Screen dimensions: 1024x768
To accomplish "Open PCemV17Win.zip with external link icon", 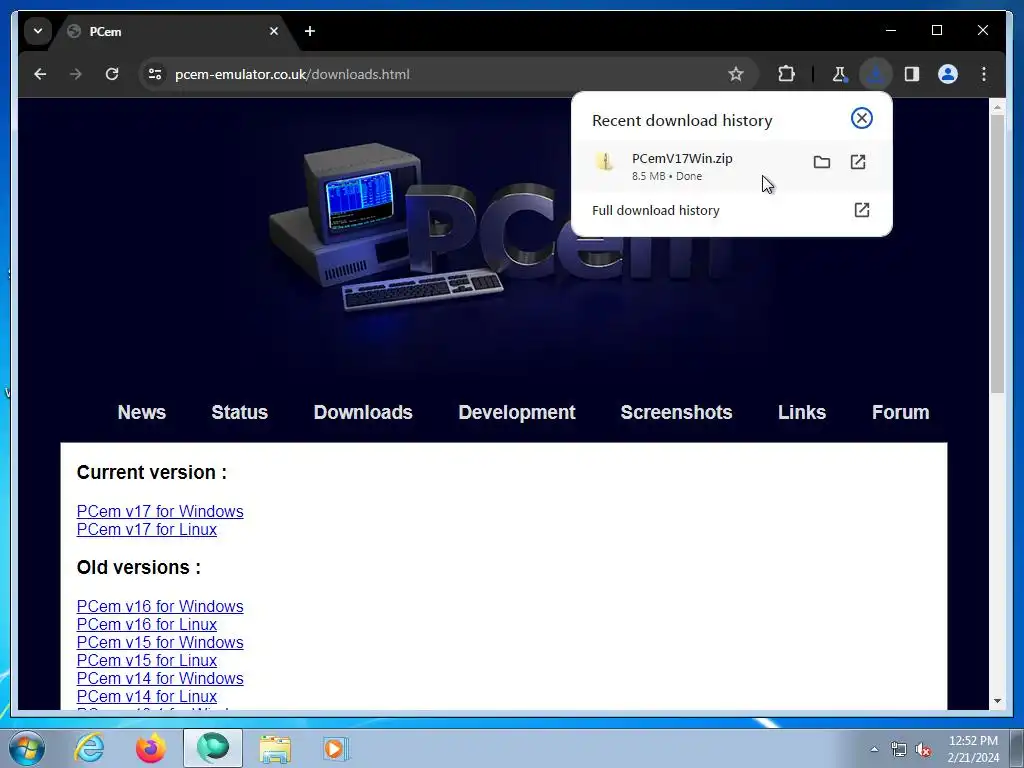I will [858, 162].
